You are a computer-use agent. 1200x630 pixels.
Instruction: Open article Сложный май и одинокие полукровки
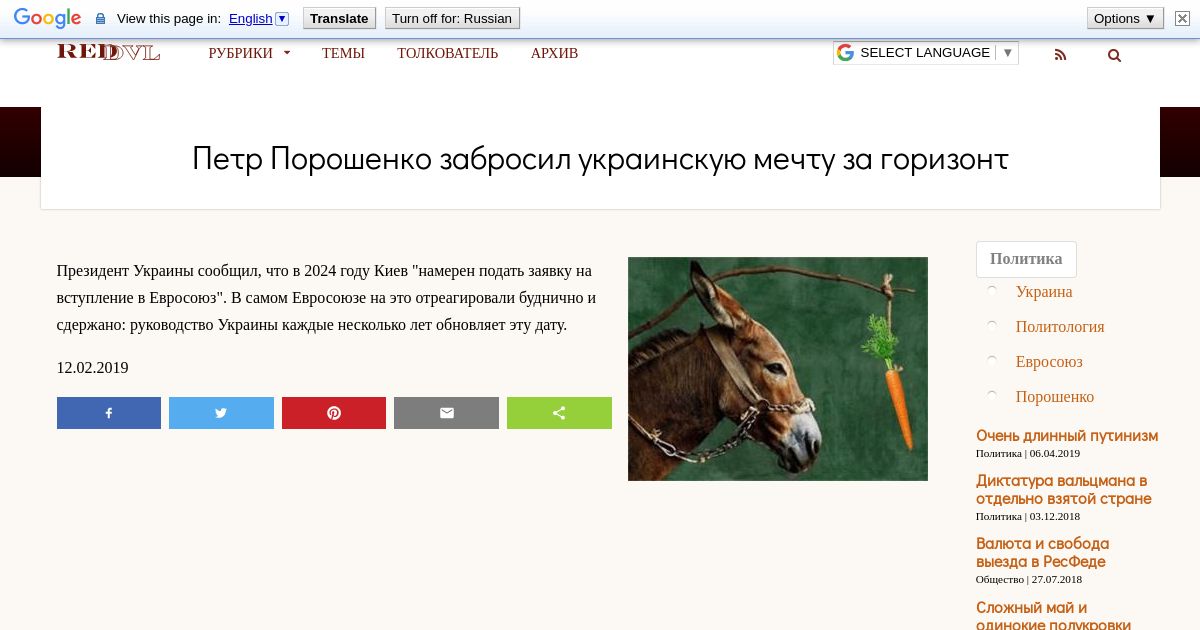(x=1054, y=616)
